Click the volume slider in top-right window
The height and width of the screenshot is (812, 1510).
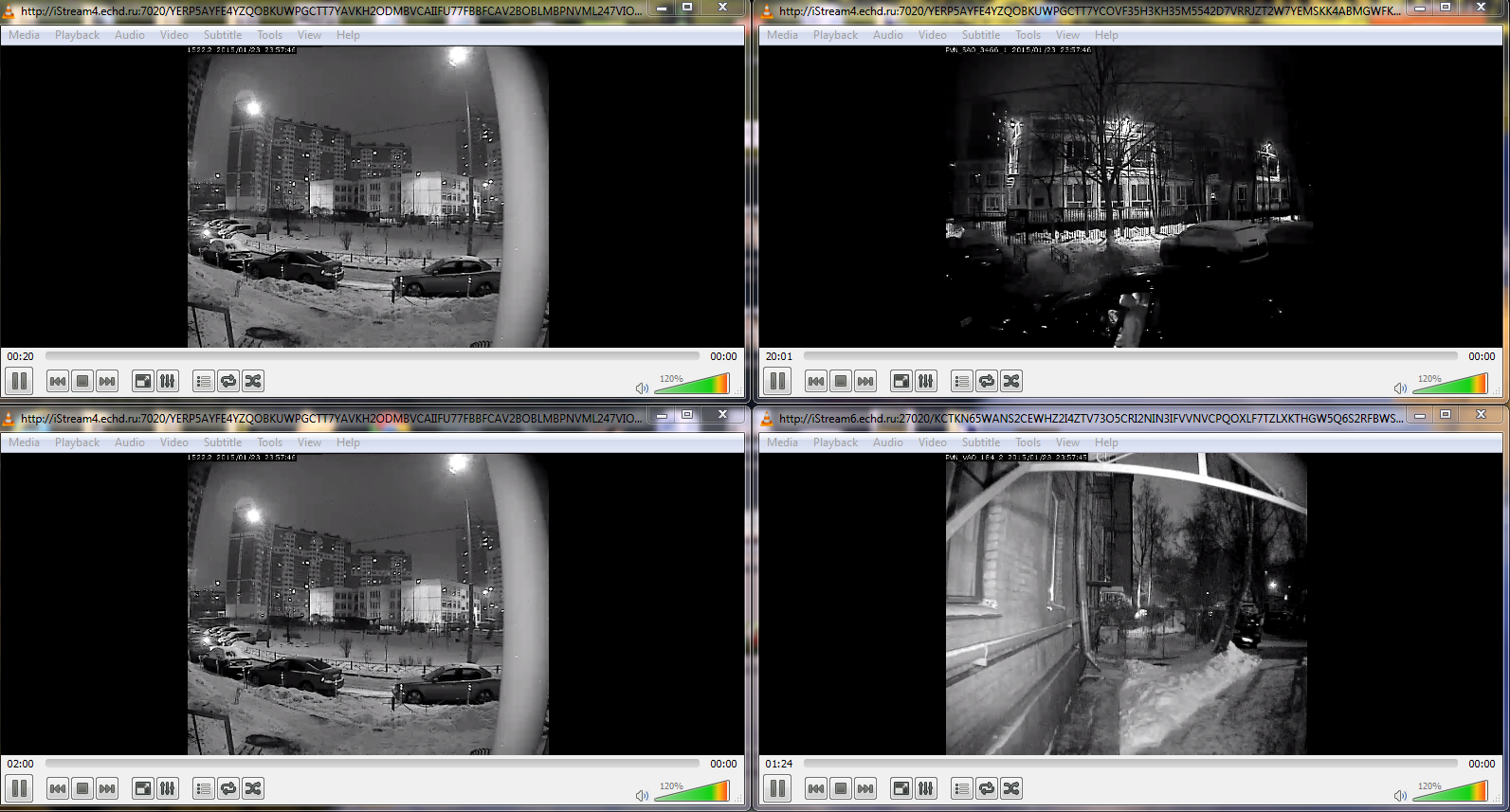pyautogui.click(x=1450, y=384)
